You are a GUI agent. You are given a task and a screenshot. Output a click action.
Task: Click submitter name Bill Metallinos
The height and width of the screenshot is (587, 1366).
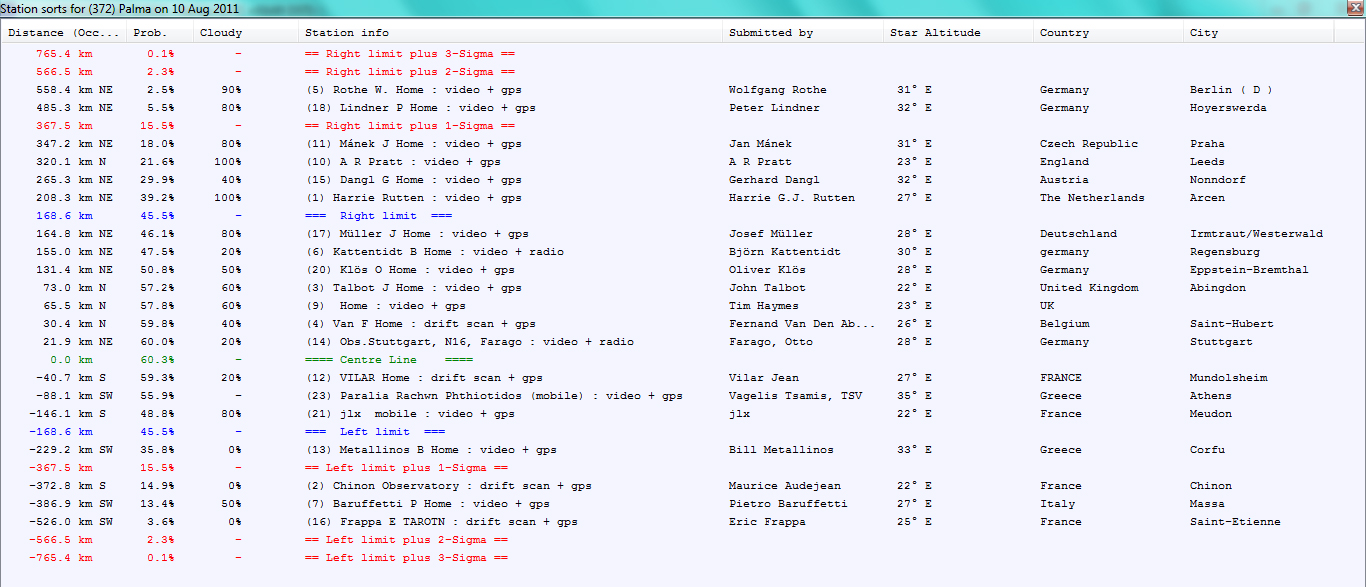781,450
